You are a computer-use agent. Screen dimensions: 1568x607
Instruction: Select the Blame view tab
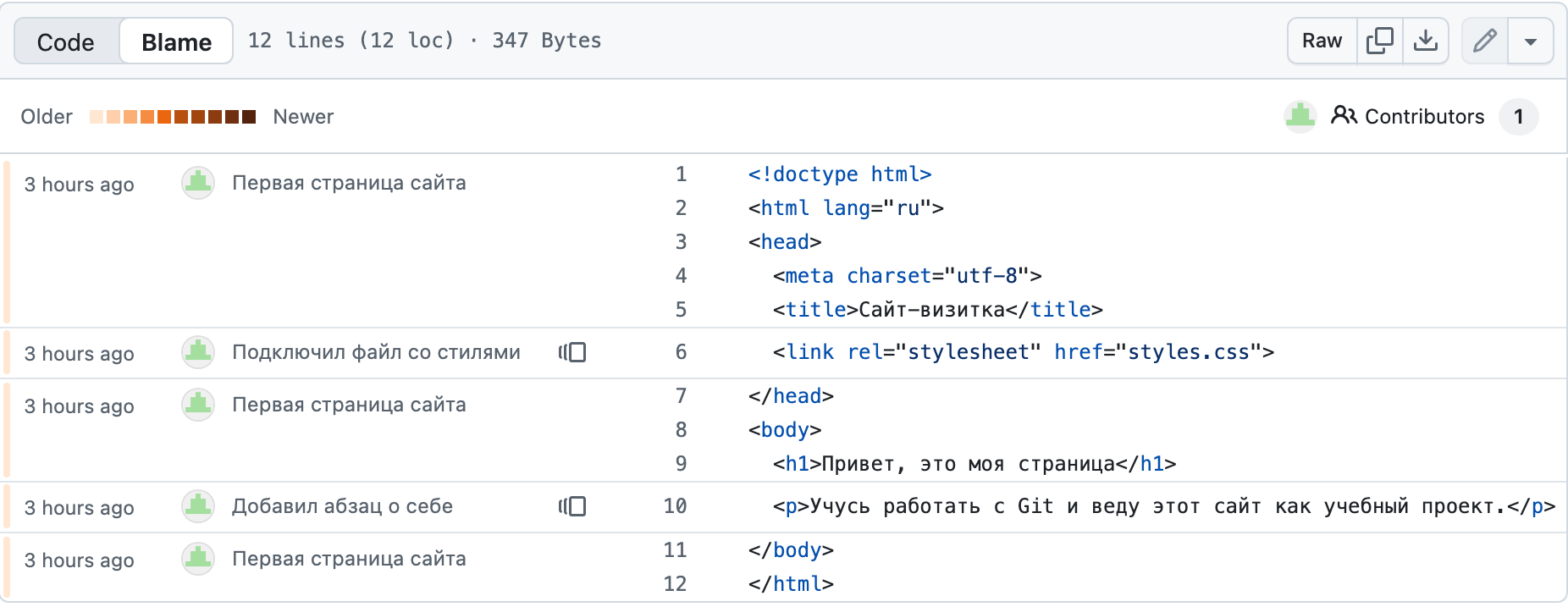176,41
